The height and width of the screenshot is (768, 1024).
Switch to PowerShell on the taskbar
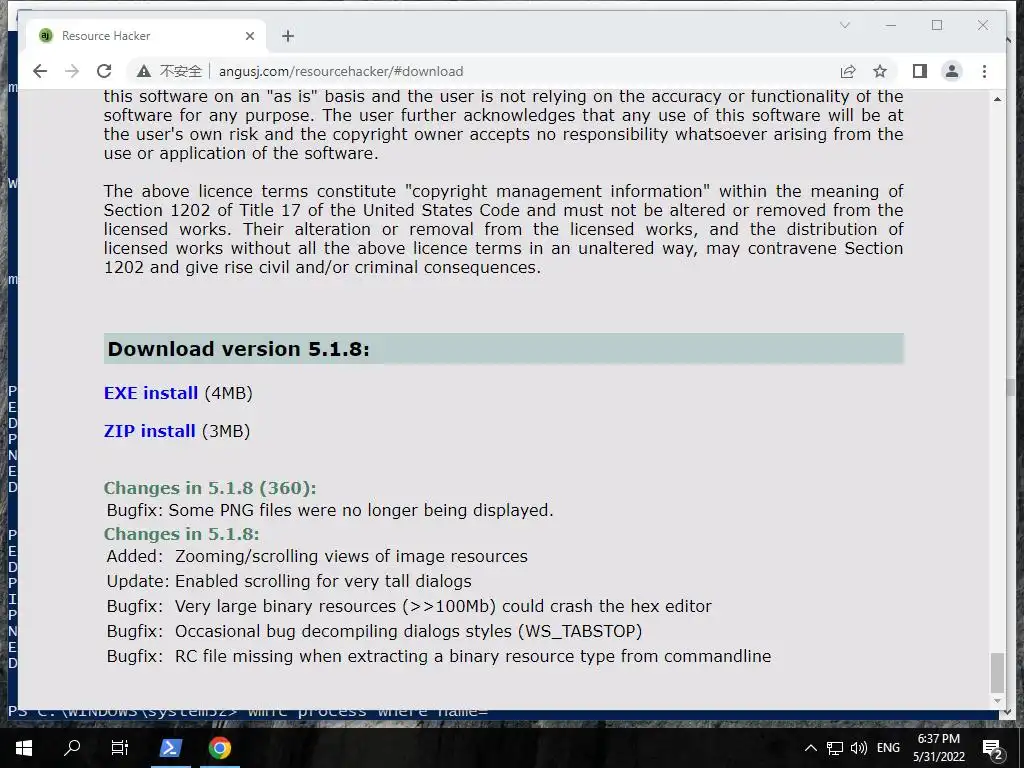tap(170, 748)
